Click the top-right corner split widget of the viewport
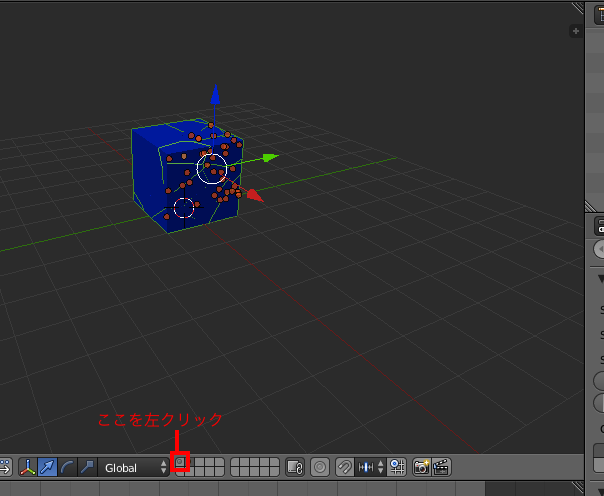The width and height of the screenshot is (604, 496). (x=577, y=8)
